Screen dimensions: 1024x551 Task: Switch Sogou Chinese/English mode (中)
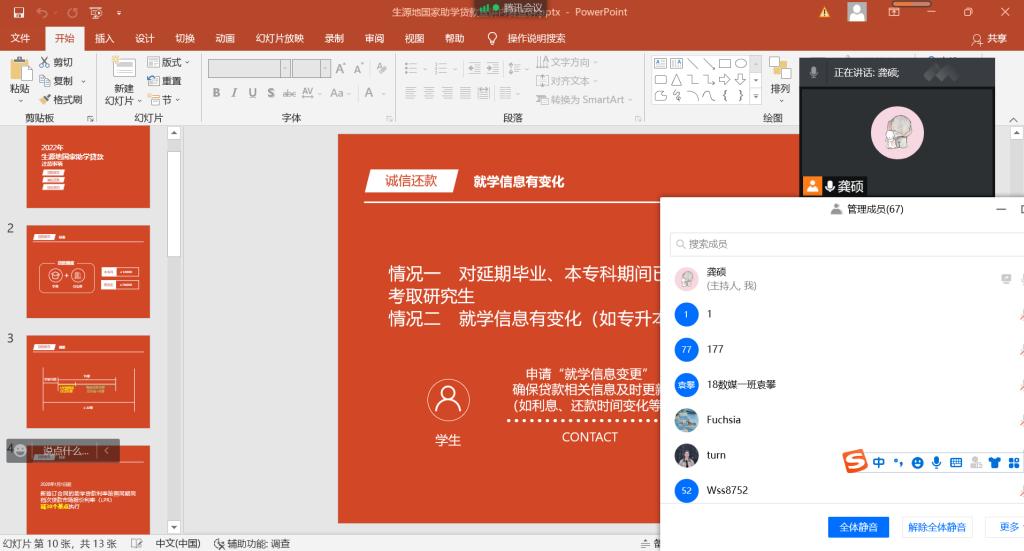[879, 463]
